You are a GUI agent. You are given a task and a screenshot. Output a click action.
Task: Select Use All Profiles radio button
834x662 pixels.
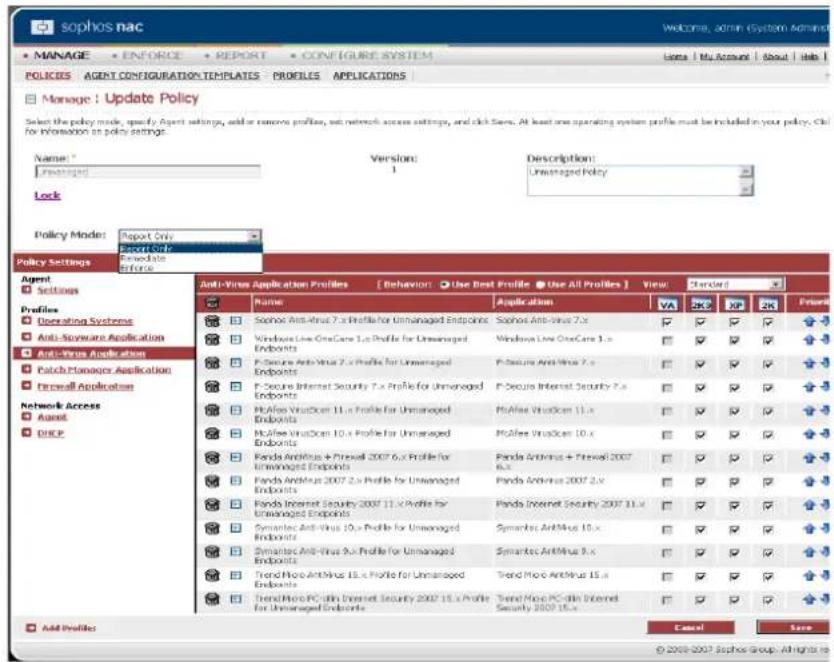(540, 285)
